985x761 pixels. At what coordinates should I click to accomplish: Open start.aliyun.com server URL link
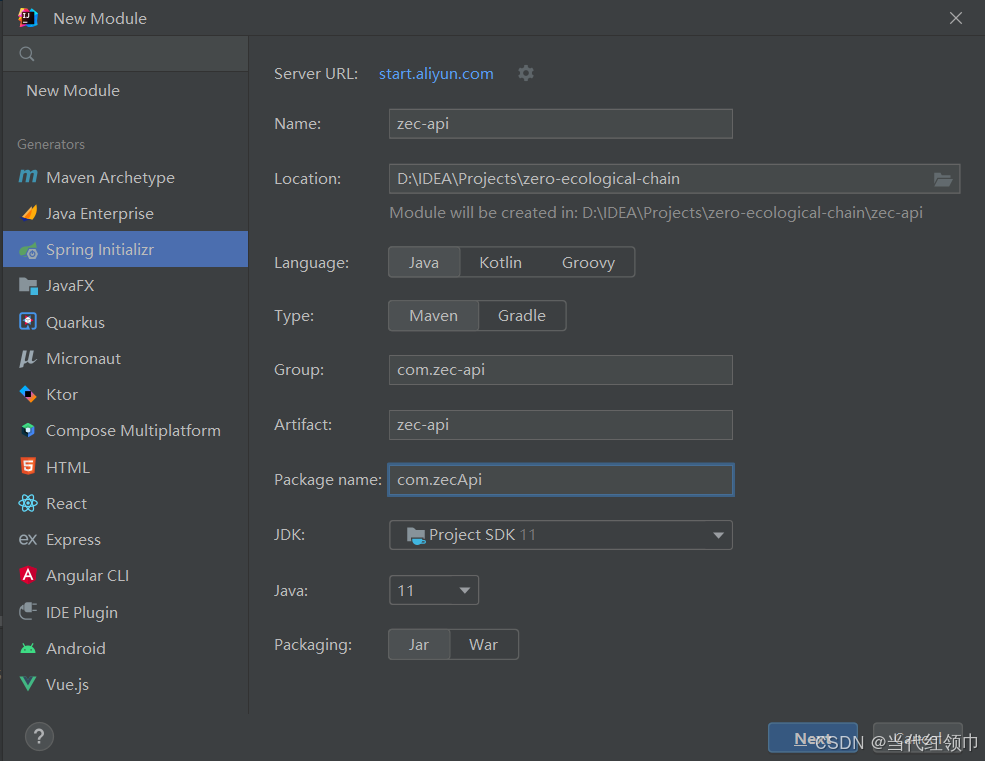tap(436, 74)
